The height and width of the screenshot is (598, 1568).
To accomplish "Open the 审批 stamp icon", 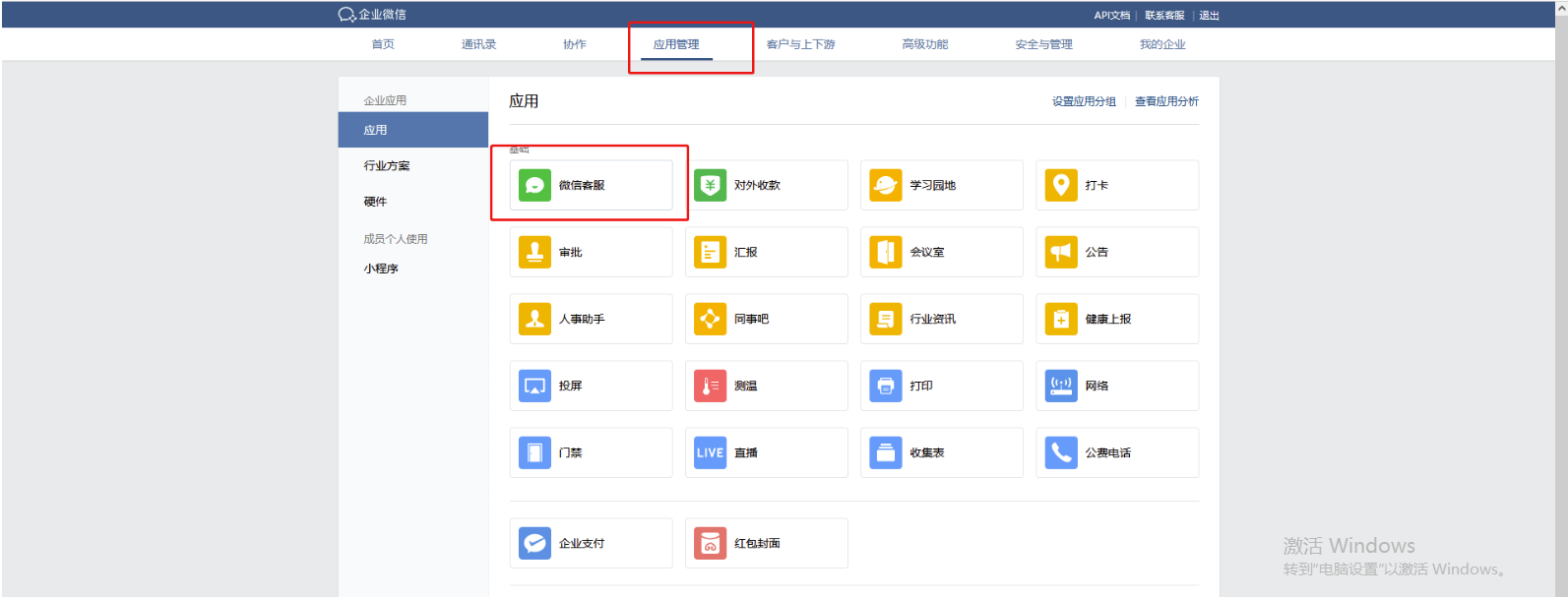I will point(534,252).
